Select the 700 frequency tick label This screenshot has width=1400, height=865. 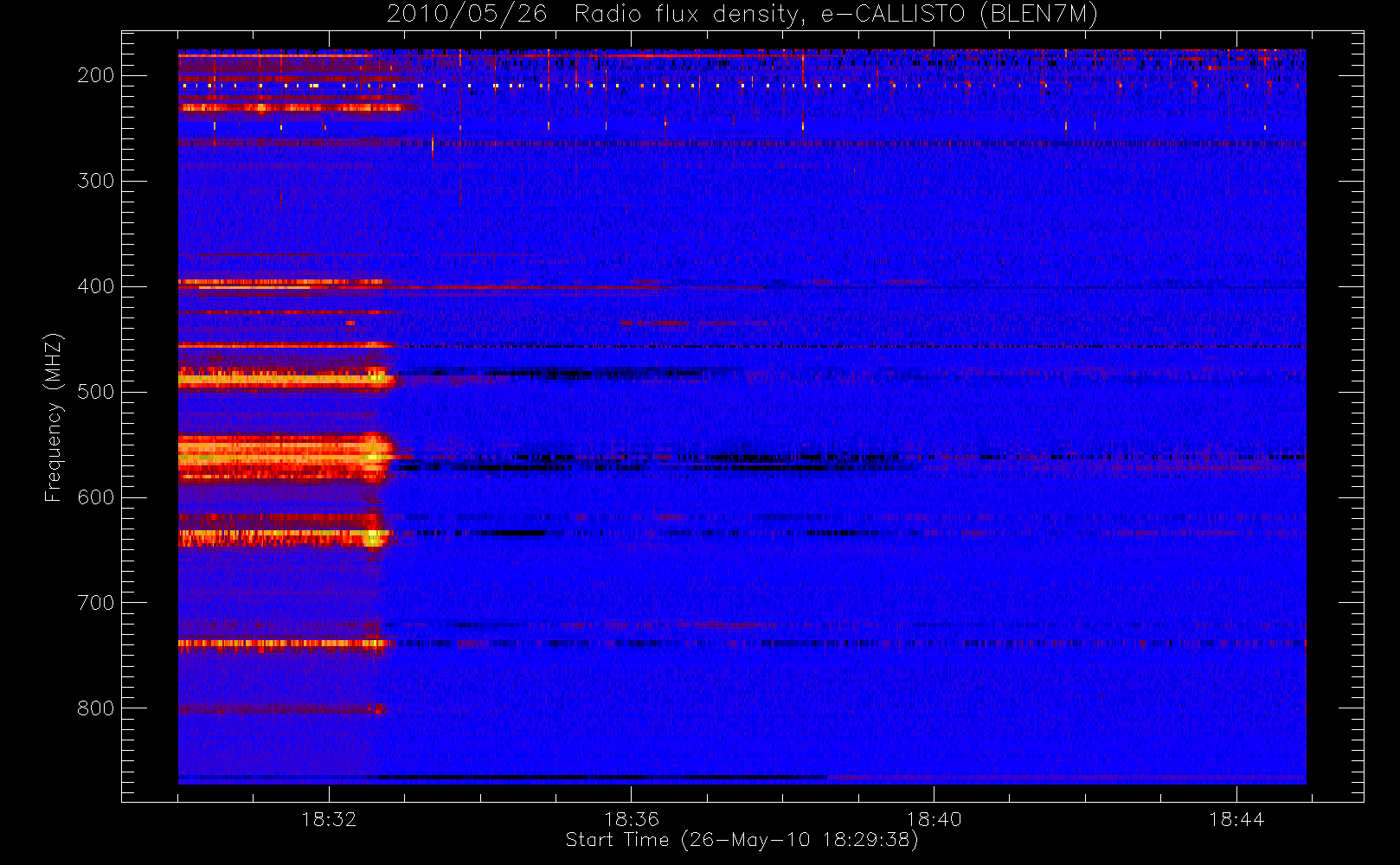click(x=96, y=603)
